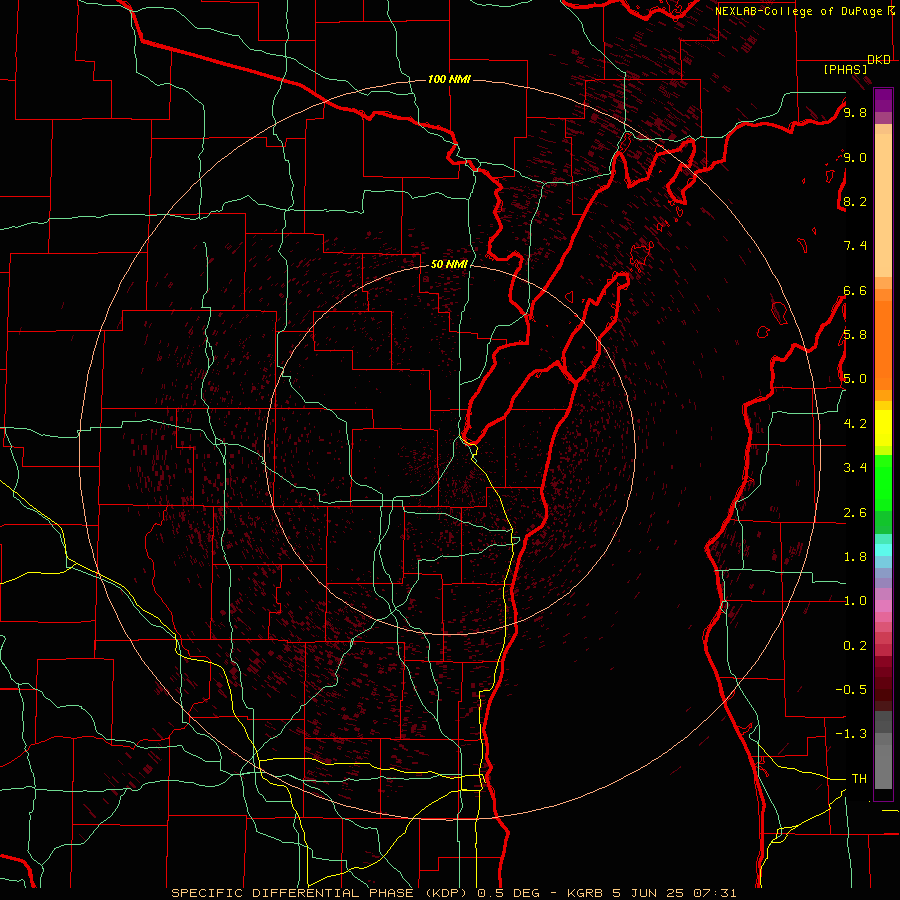The height and width of the screenshot is (900, 900).
Task: Click the "[PHAS]" color scale heading
Action: (845, 69)
